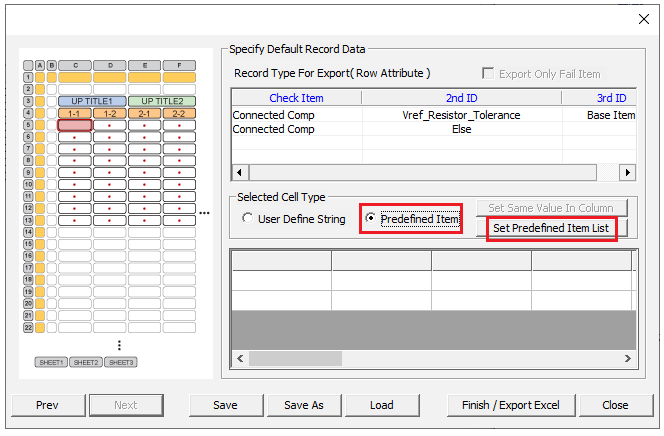Sort by the Check Item column header
Viewport: 664px width, 436px height.
[296, 98]
